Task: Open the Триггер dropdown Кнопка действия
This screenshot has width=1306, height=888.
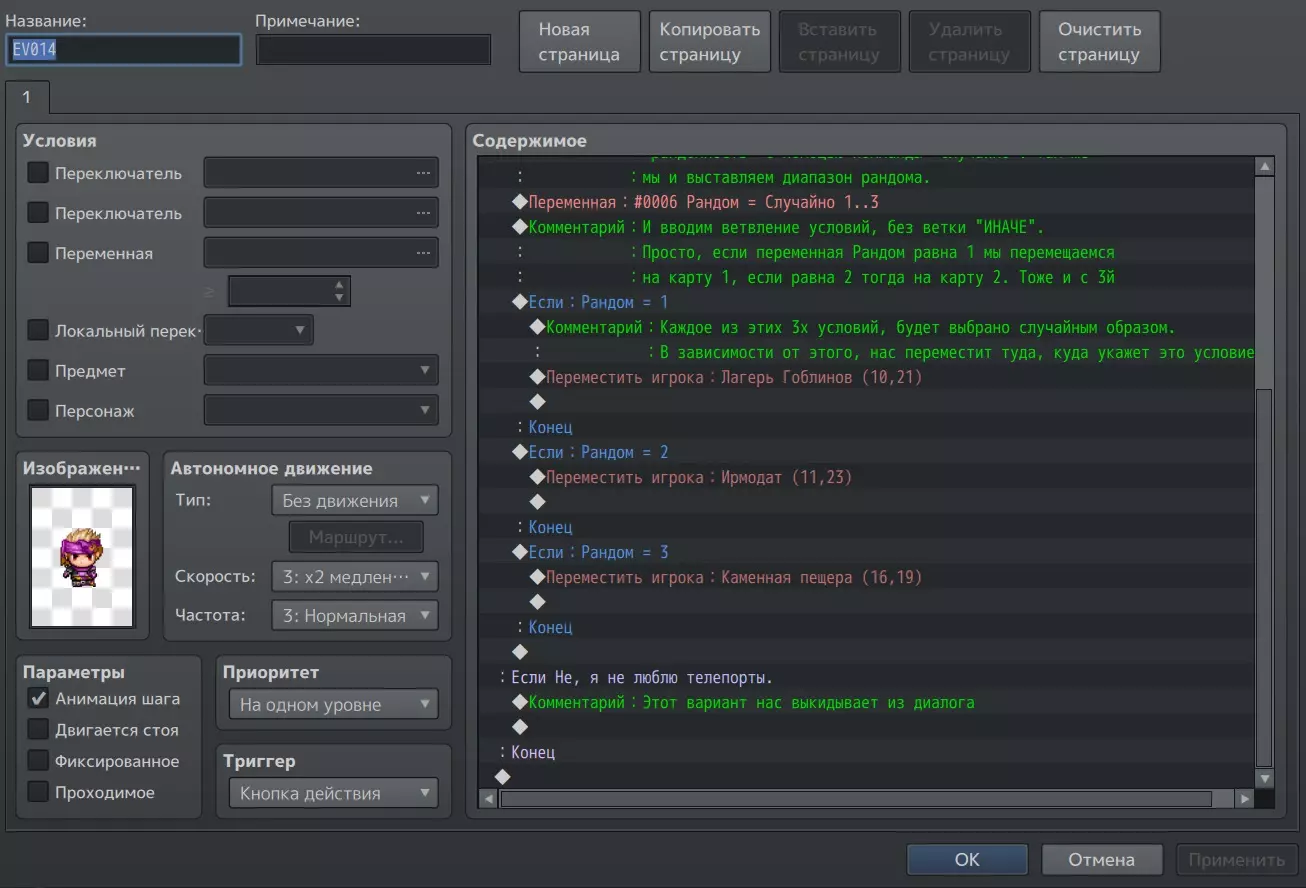Action: [333, 793]
